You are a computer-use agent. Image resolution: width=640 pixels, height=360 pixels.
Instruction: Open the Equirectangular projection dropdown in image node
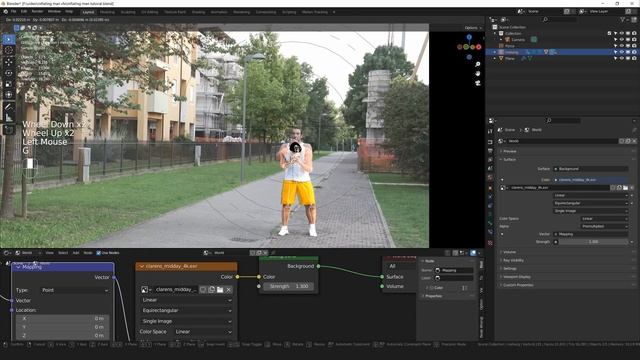click(186, 311)
